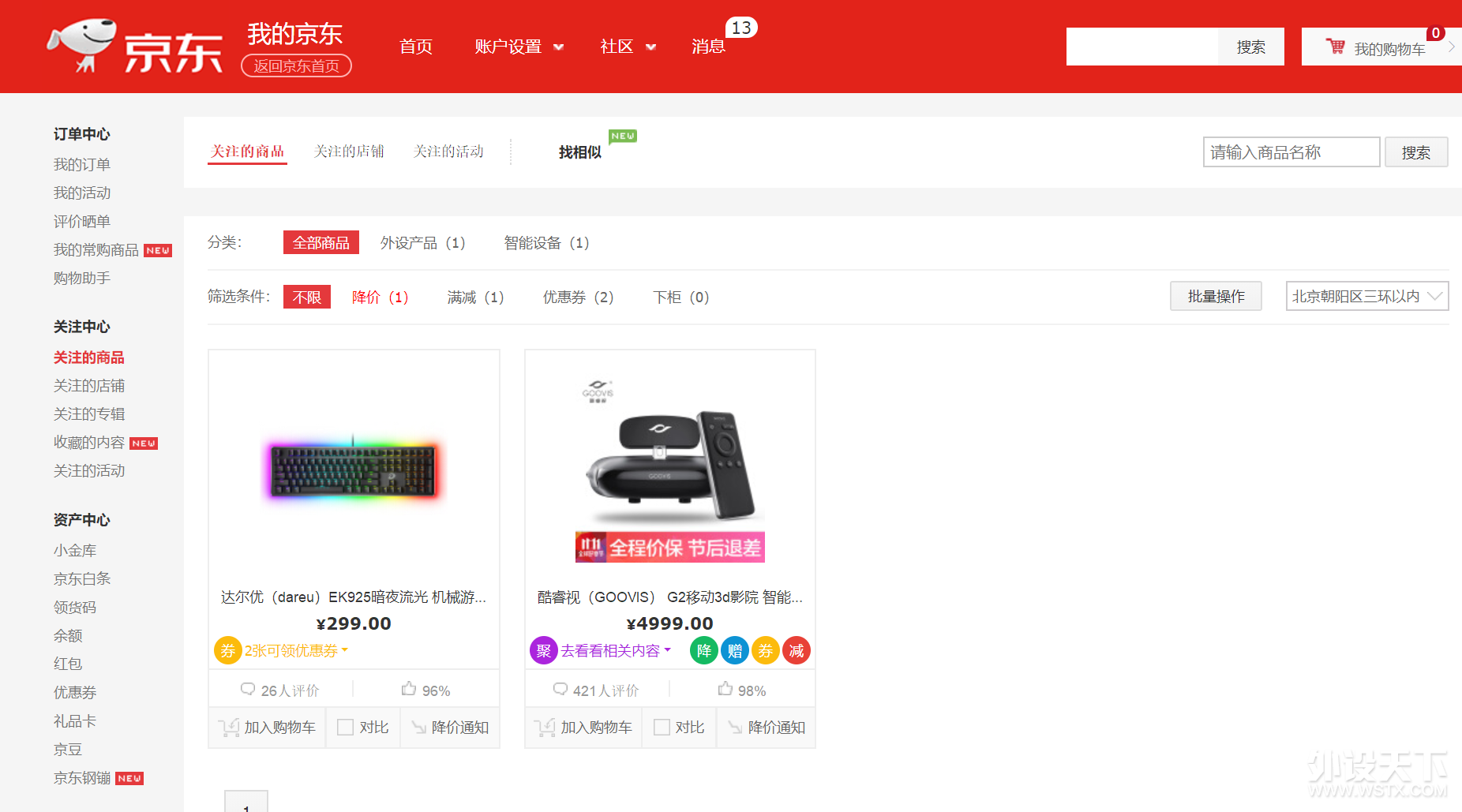This screenshot has width=1462, height=812.
Task: Open 评价晒单 in sidebar
Action: pos(82,221)
